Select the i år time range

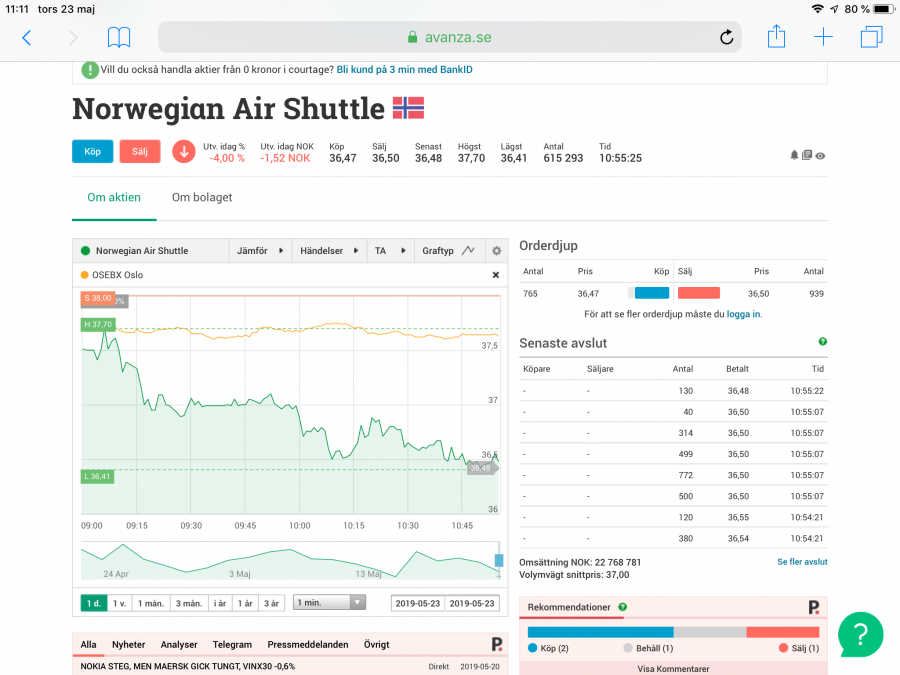click(x=220, y=603)
